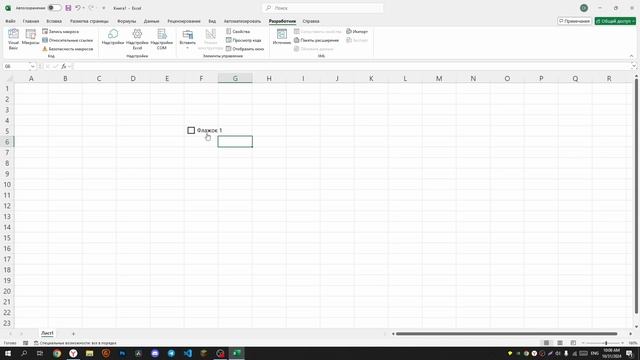Open the XML Источник (Source) pane
This screenshot has width=640, height=360.
pos(282,37)
